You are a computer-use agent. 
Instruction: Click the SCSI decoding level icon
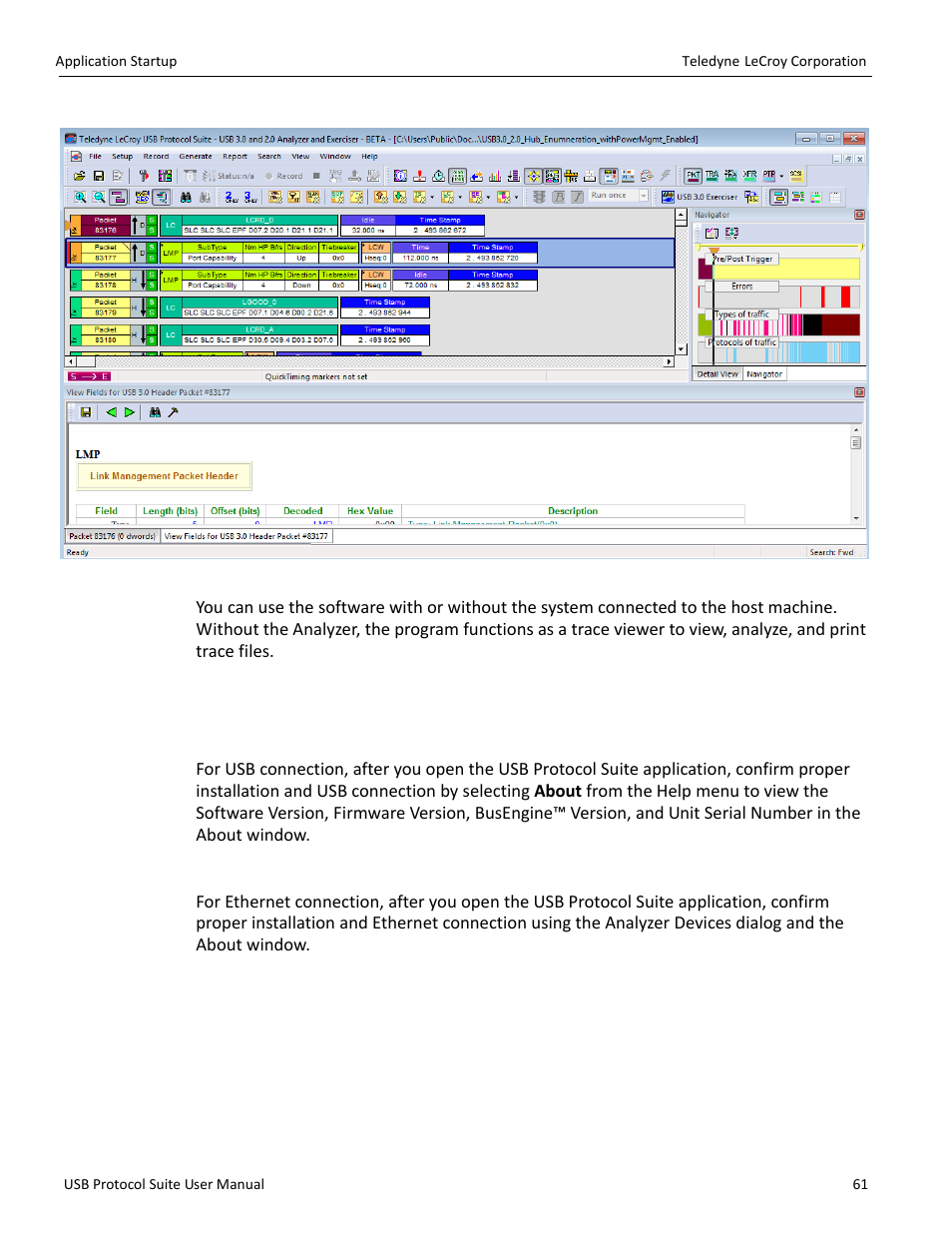pos(796,176)
